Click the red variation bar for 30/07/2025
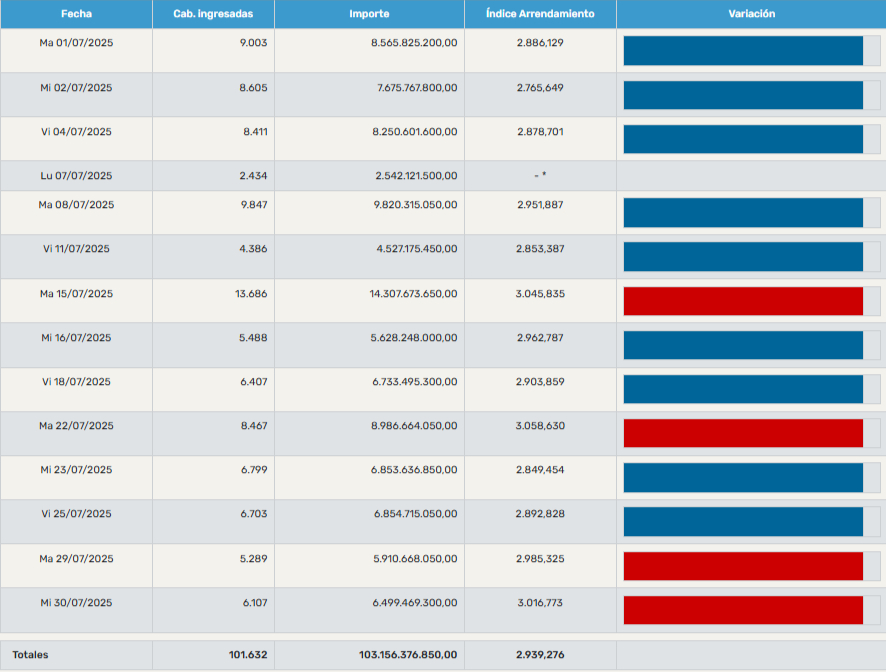Viewport: 886px width, 672px height. click(x=743, y=609)
